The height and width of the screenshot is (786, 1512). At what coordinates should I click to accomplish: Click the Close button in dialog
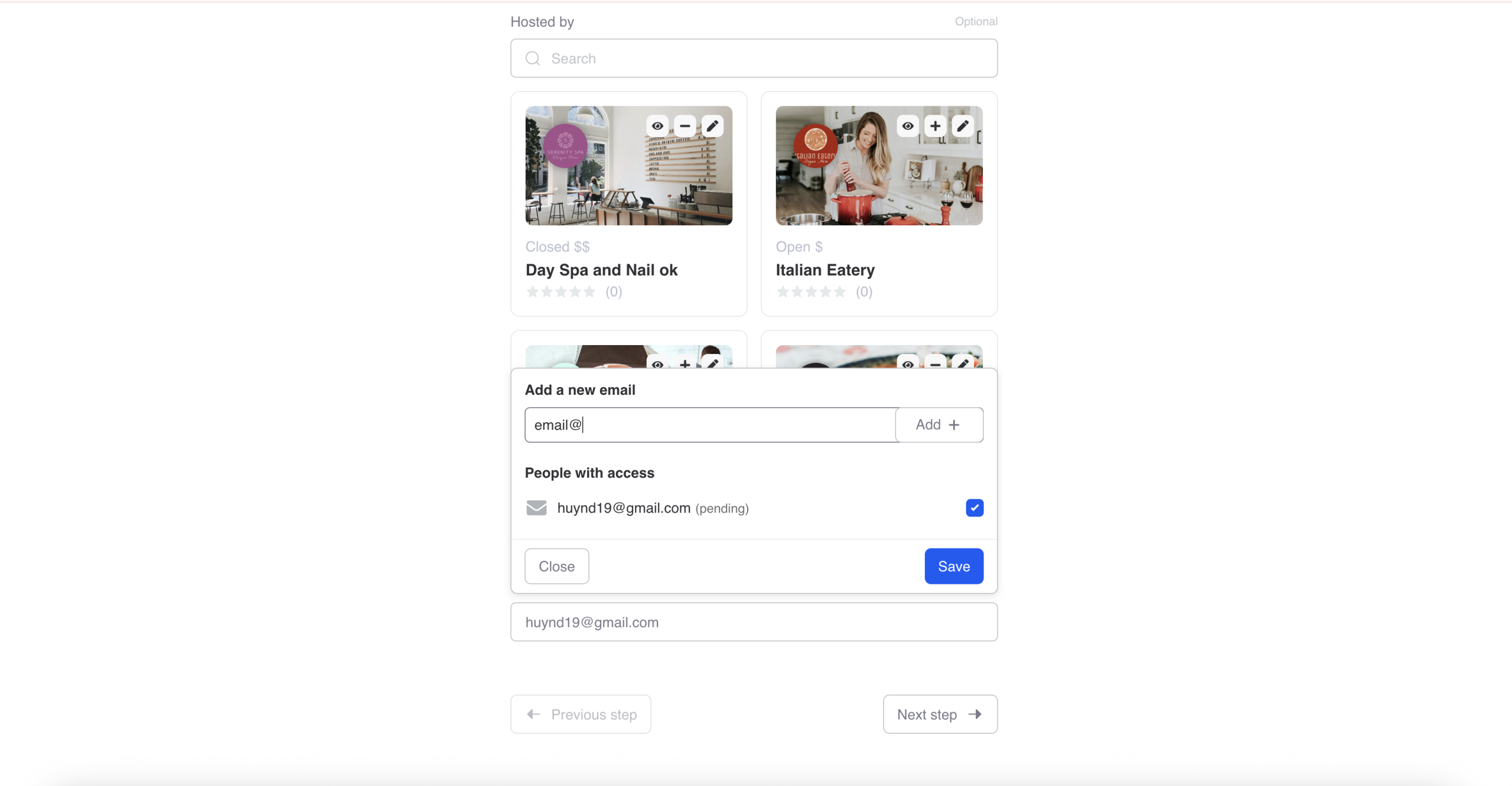(556, 566)
